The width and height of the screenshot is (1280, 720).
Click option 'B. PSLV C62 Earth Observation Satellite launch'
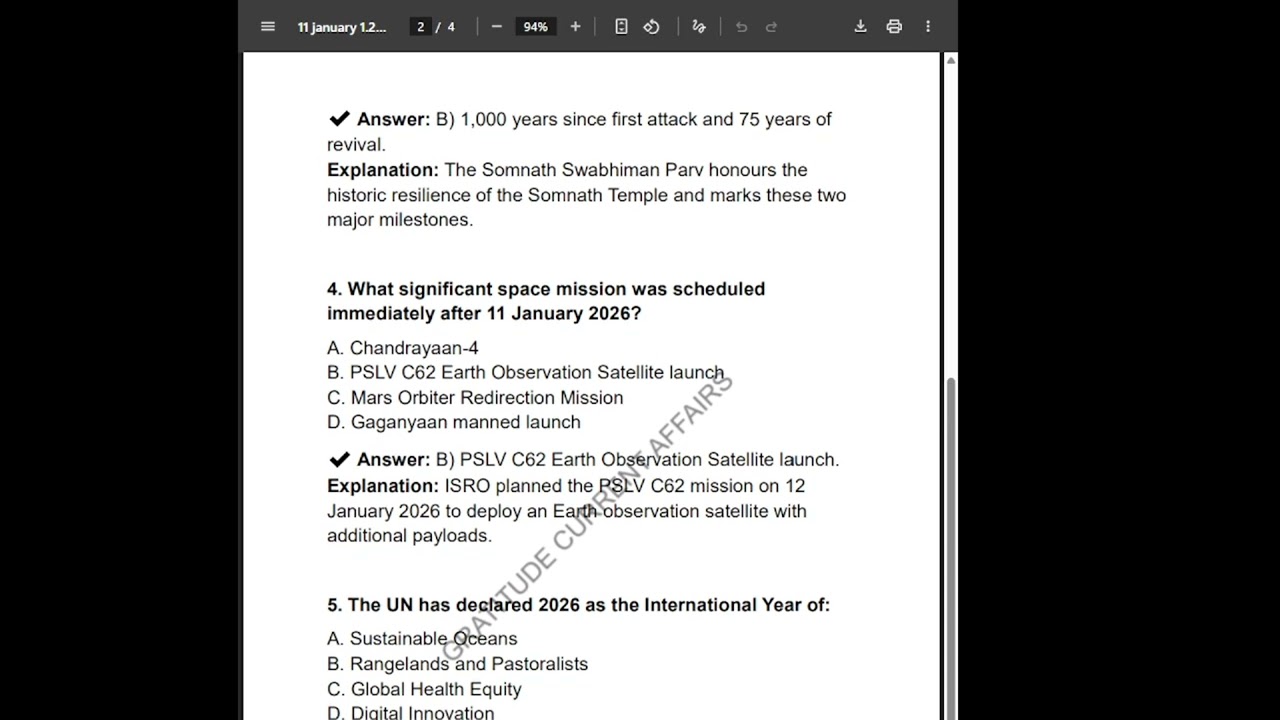pyautogui.click(x=526, y=372)
